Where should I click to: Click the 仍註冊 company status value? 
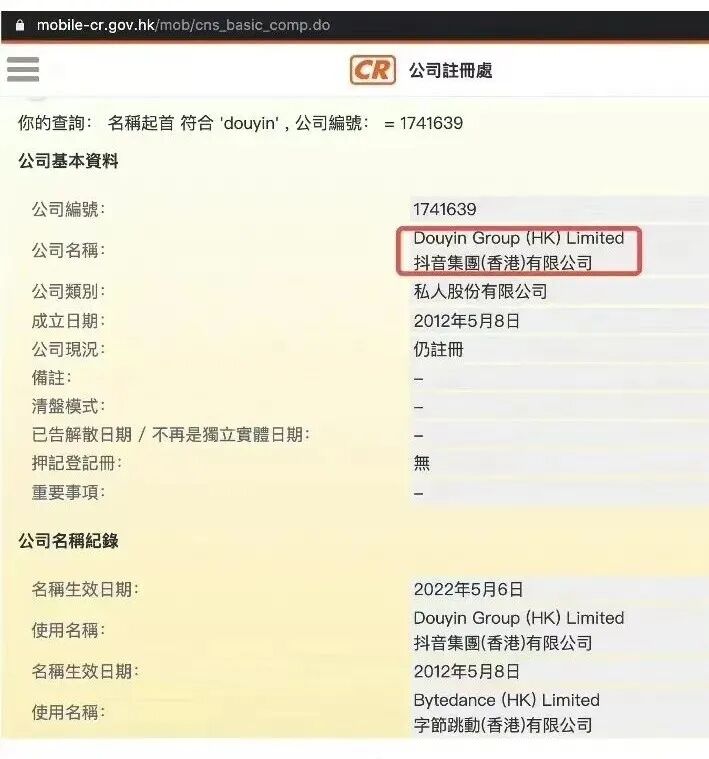coord(438,349)
